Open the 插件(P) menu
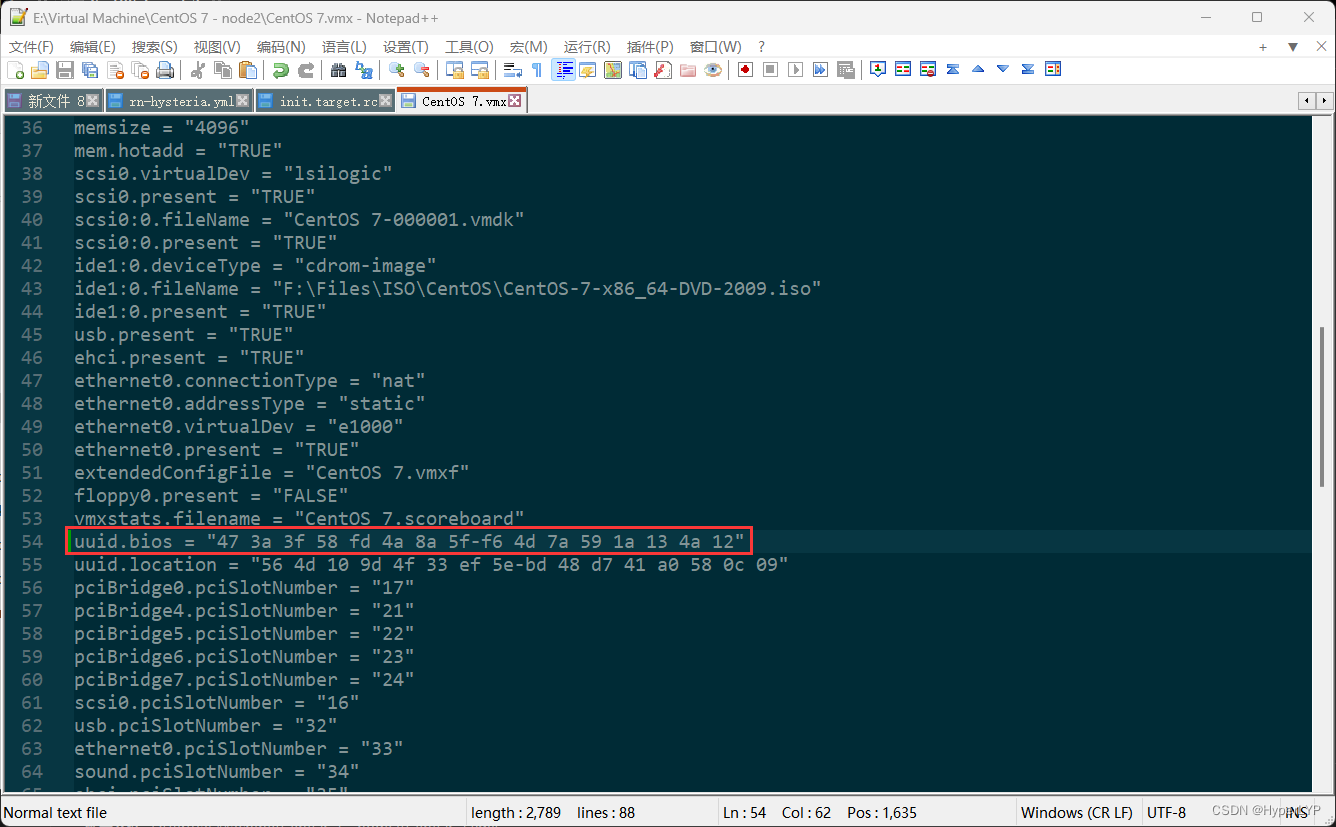Screen dimensions: 1336x827 coord(650,46)
